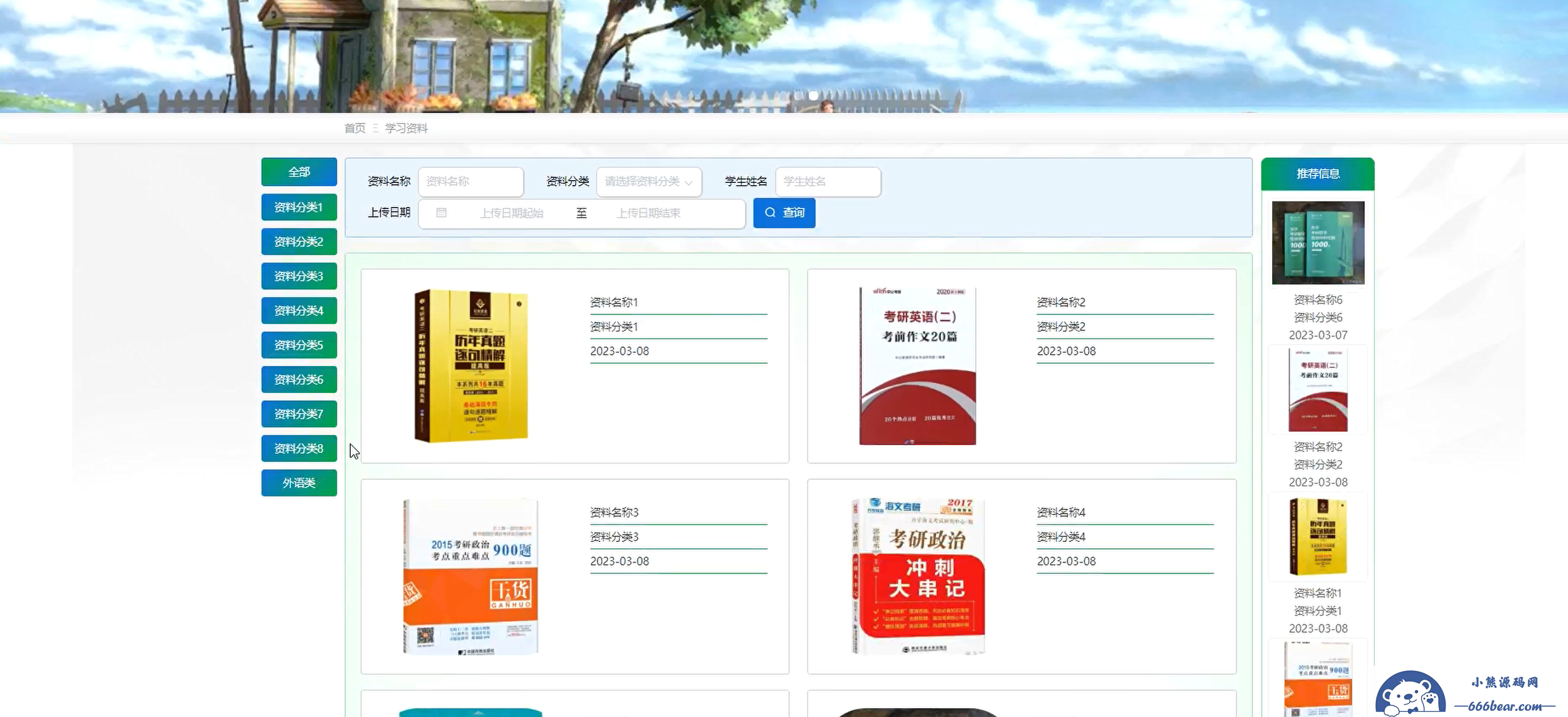The image size is (1568, 717).
Task: Click the 资料名称1 title in the list
Action: (614, 303)
